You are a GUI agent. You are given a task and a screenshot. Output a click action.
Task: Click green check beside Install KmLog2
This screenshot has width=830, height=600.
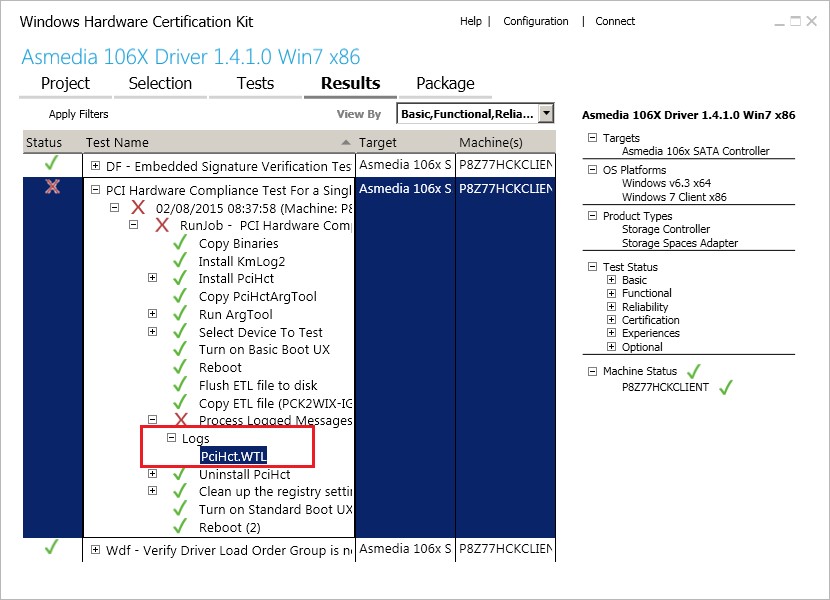(x=180, y=260)
